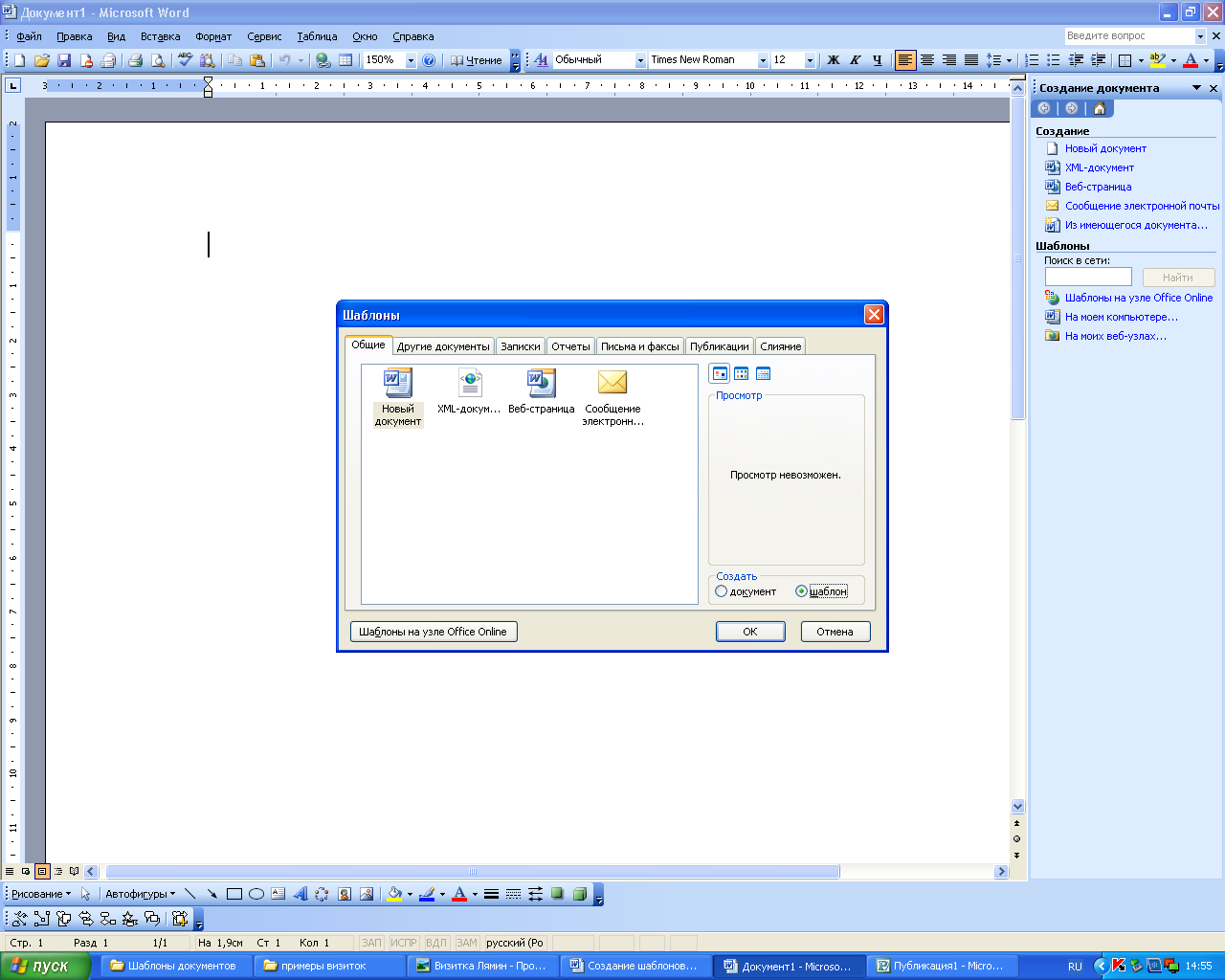The height and width of the screenshot is (980, 1225).
Task: Insert a hyperlink with the globe icon
Action: 323,60
